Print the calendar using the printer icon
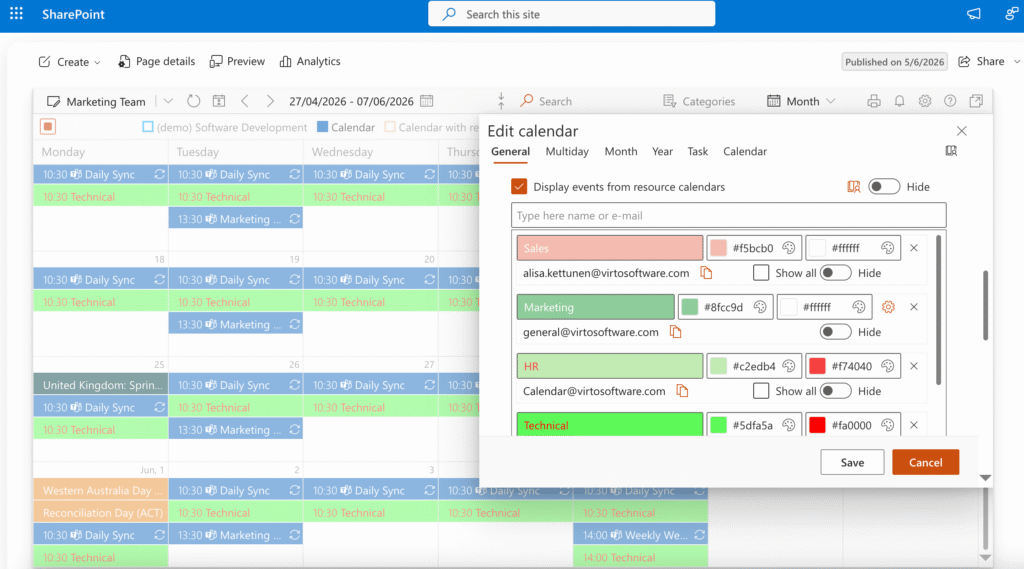The image size is (1024, 569). tap(874, 101)
